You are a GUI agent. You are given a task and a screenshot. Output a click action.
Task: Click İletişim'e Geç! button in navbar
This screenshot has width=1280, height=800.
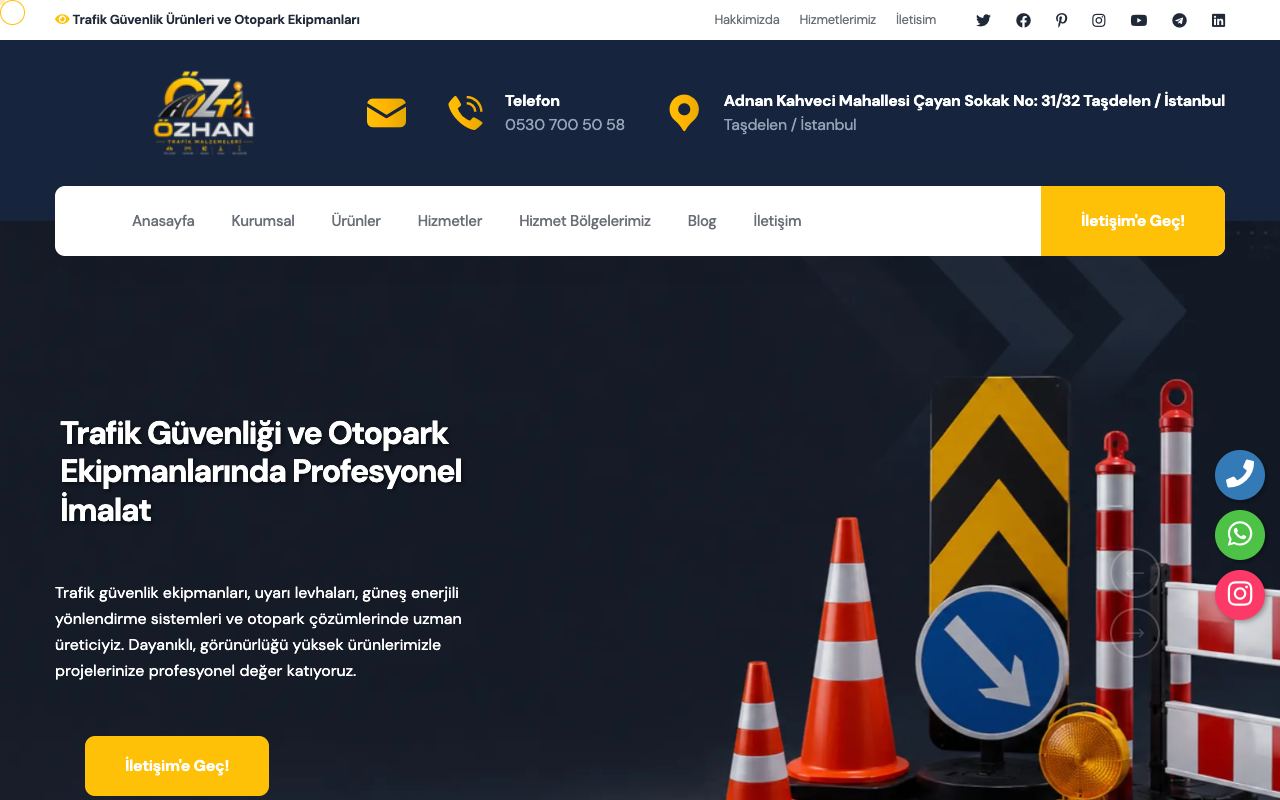click(x=1133, y=221)
